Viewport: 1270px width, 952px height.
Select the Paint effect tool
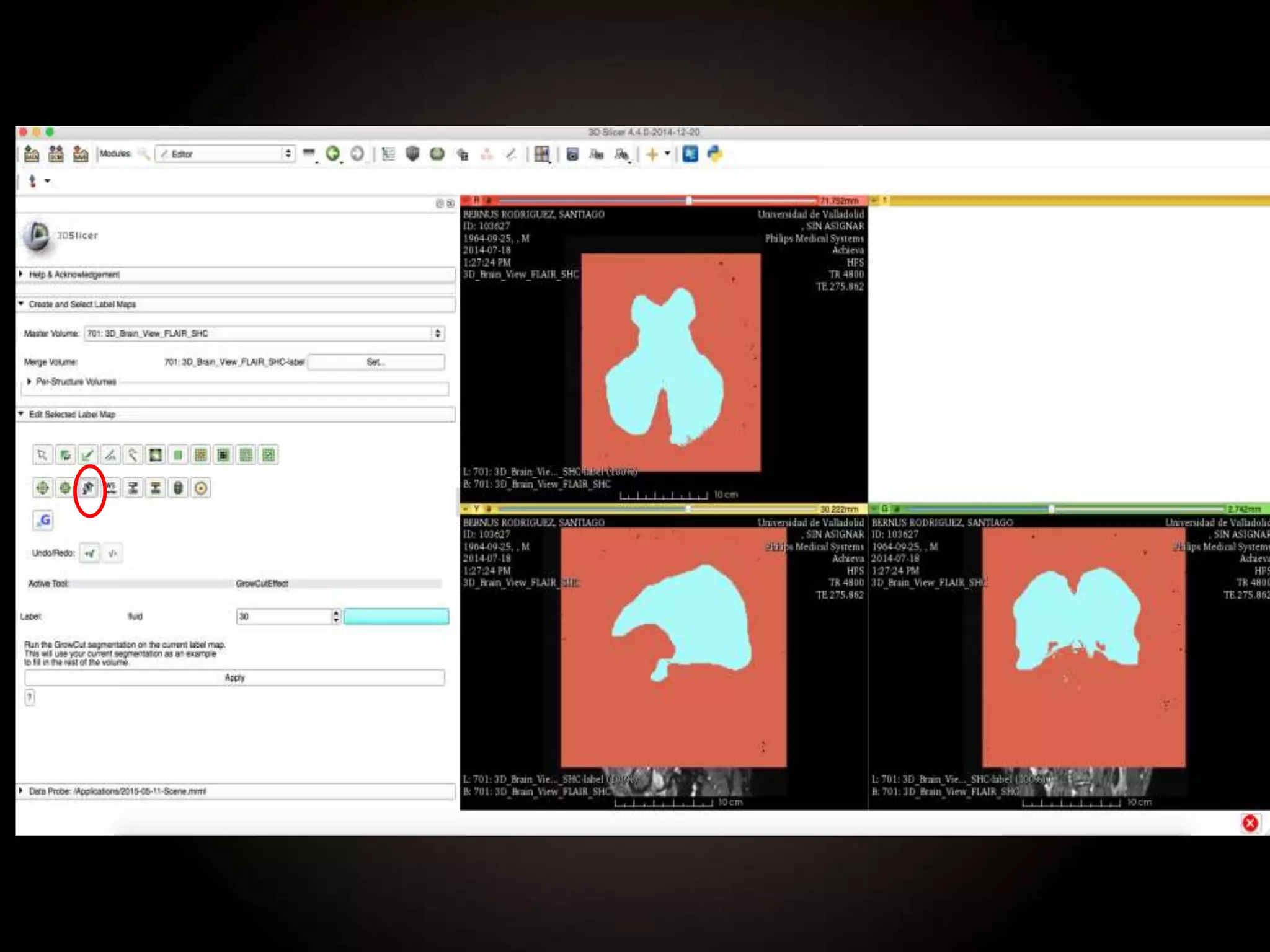point(87,456)
